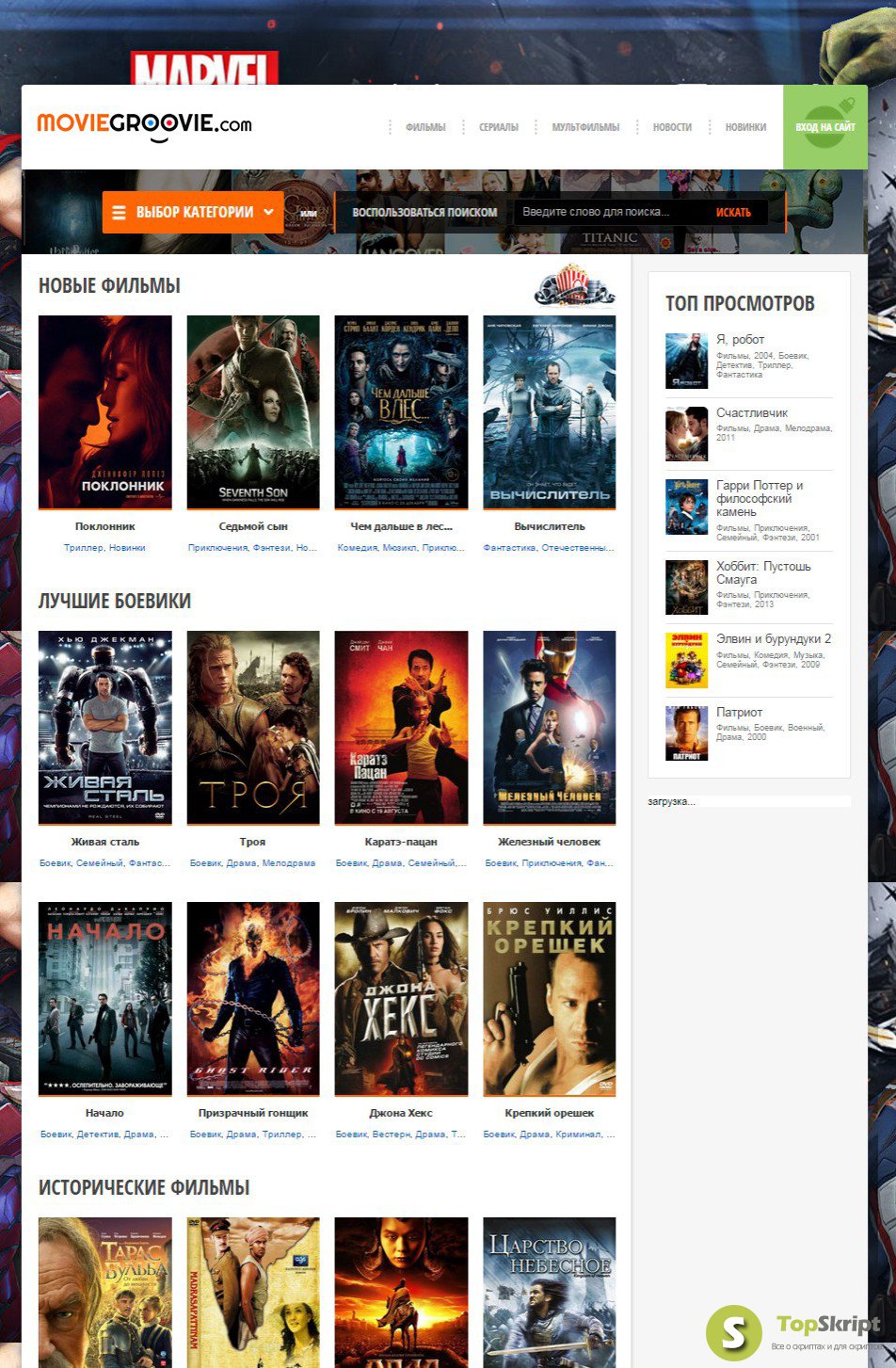Click Хоббит: Пустошь Смауга title link

(x=763, y=572)
